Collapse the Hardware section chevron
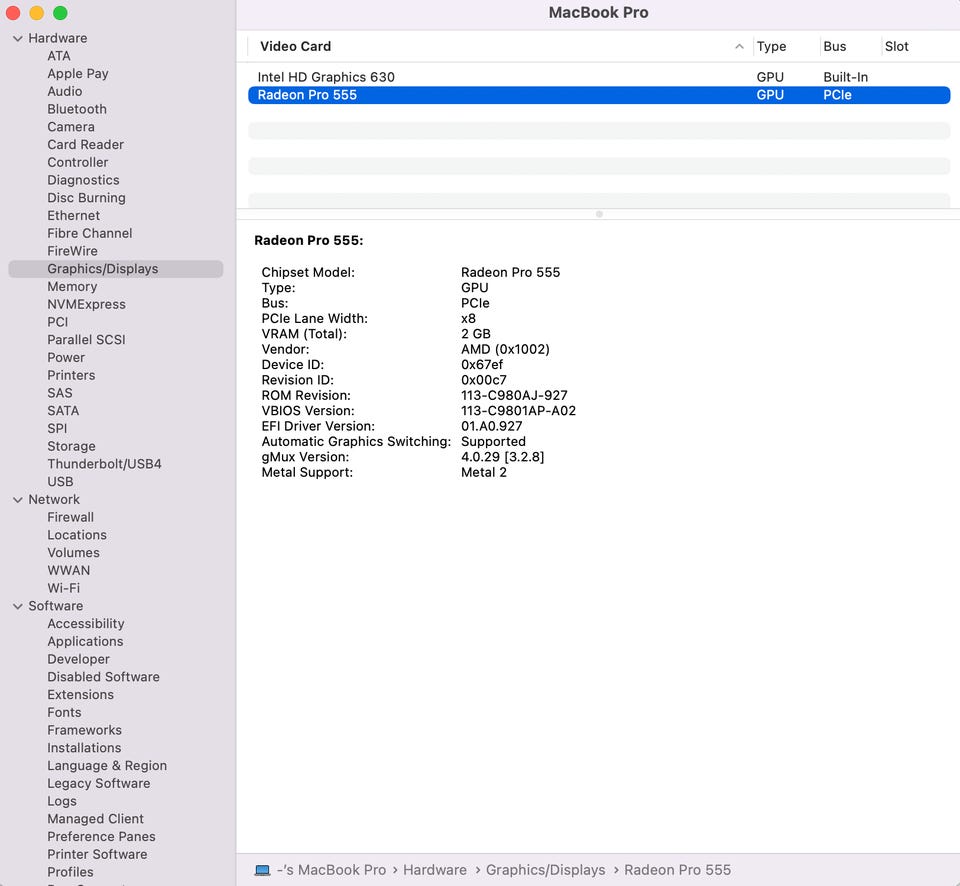The height and width of the screenshot is (886, 960). (x=18, y=39)
